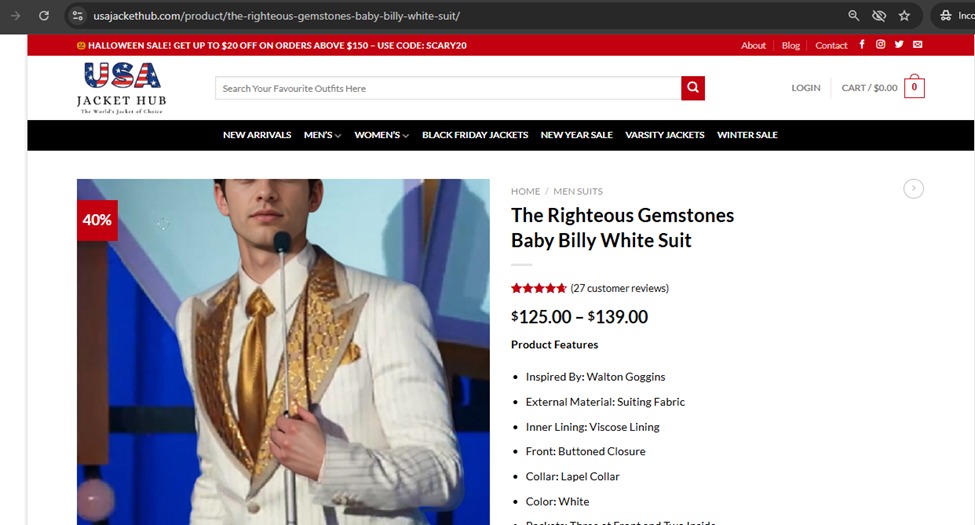Open site information icon in address bar

click(x=77, y=16)
